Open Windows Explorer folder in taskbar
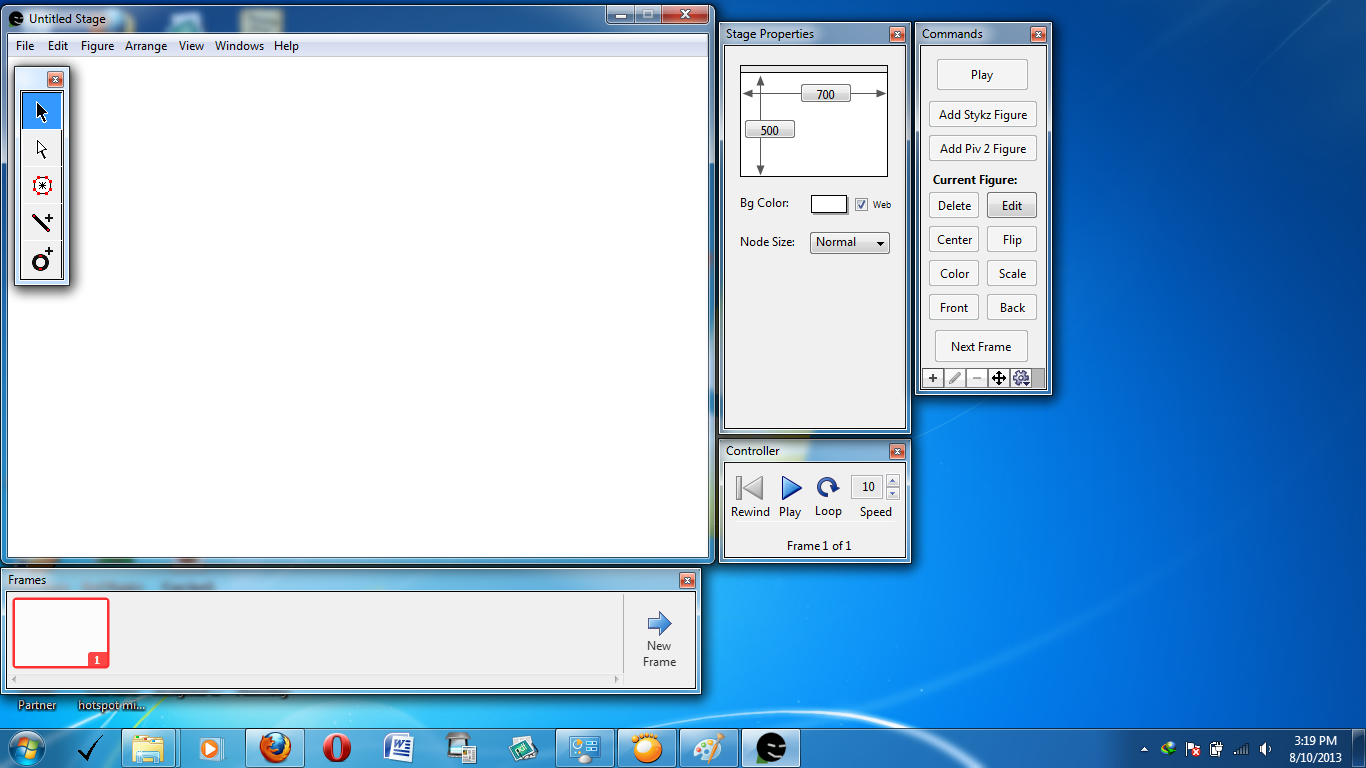Image resolution: width=1366 pixels, height=768 pixels. (148, 748)
